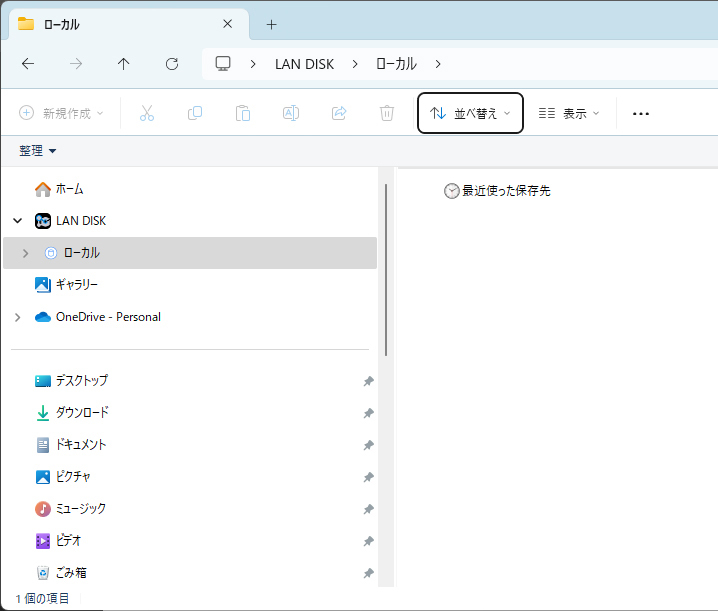Image resolution: width=718 pixels, height=611 pixels.
Task: Click the Cut scissors icon
Action: point(147,114)
